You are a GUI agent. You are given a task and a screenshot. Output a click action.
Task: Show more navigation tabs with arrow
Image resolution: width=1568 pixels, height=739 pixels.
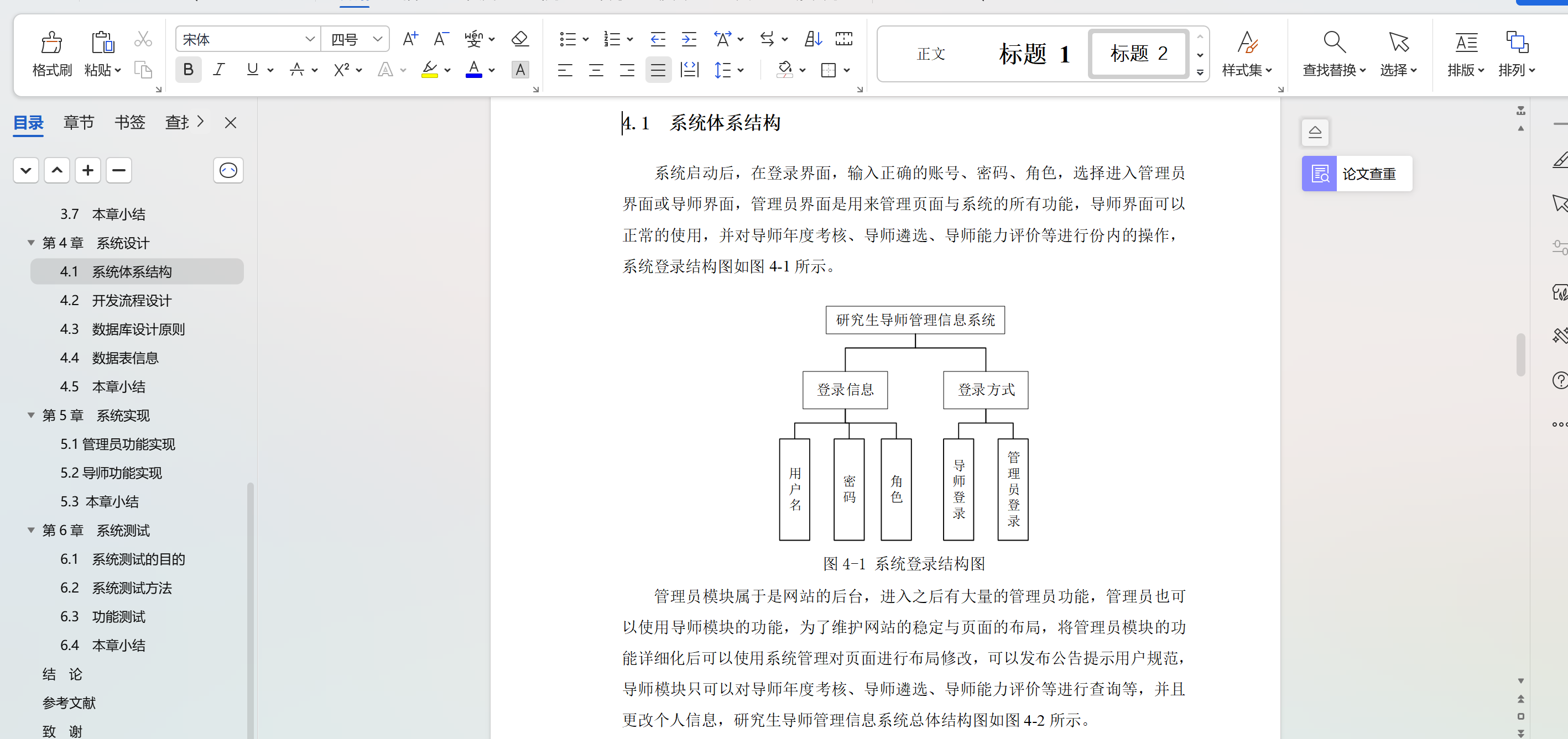(x=200, y=122)
